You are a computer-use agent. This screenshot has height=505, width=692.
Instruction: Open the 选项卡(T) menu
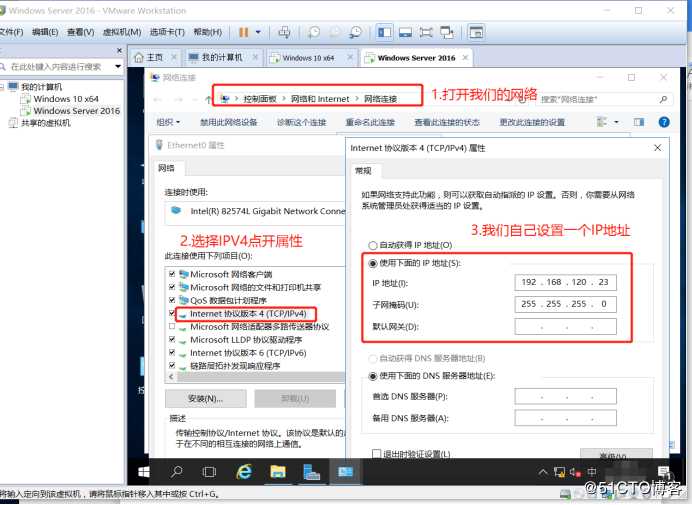[167, 32]
